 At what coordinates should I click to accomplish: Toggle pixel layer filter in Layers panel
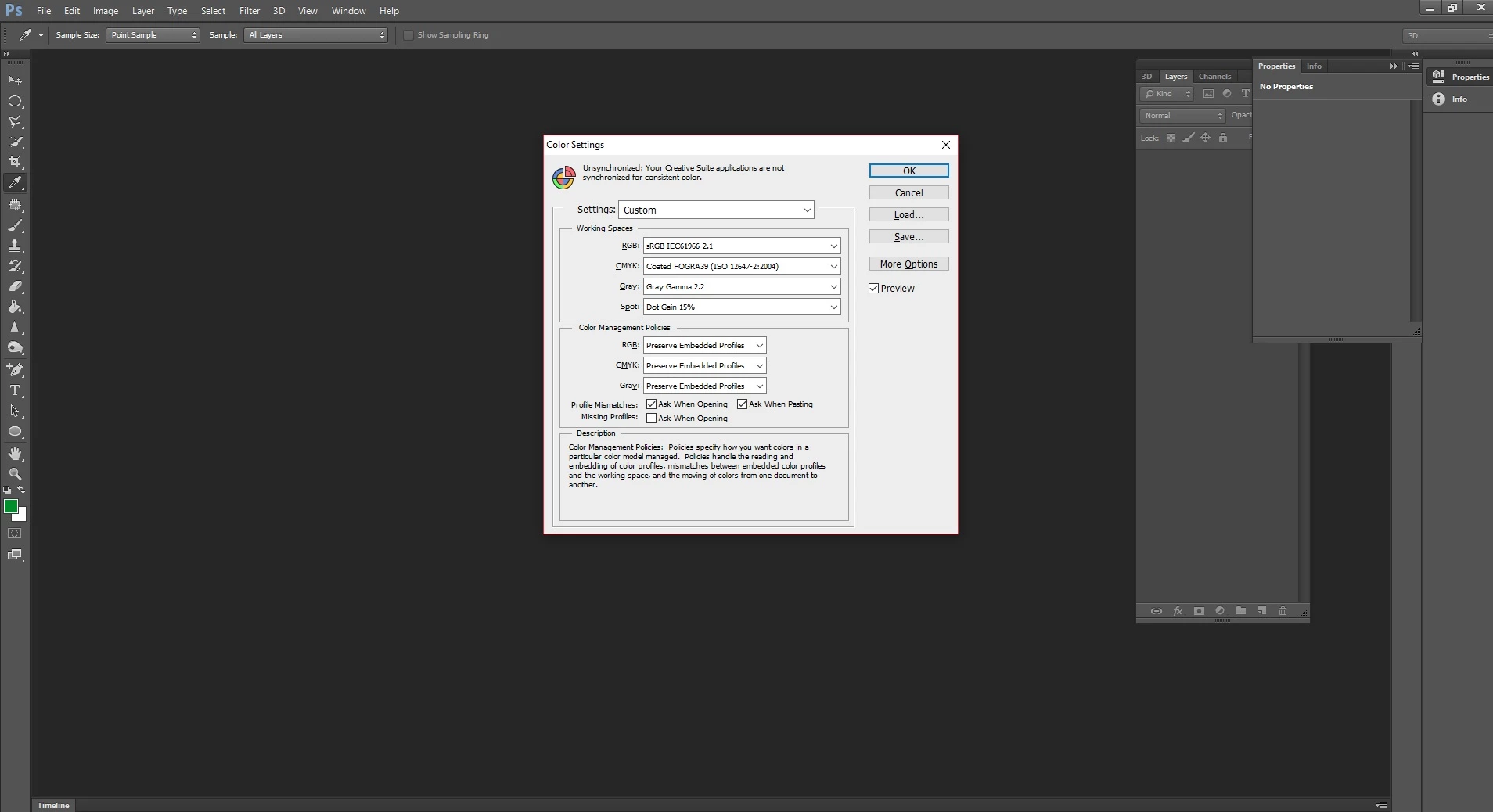[x=1208, y=94]
